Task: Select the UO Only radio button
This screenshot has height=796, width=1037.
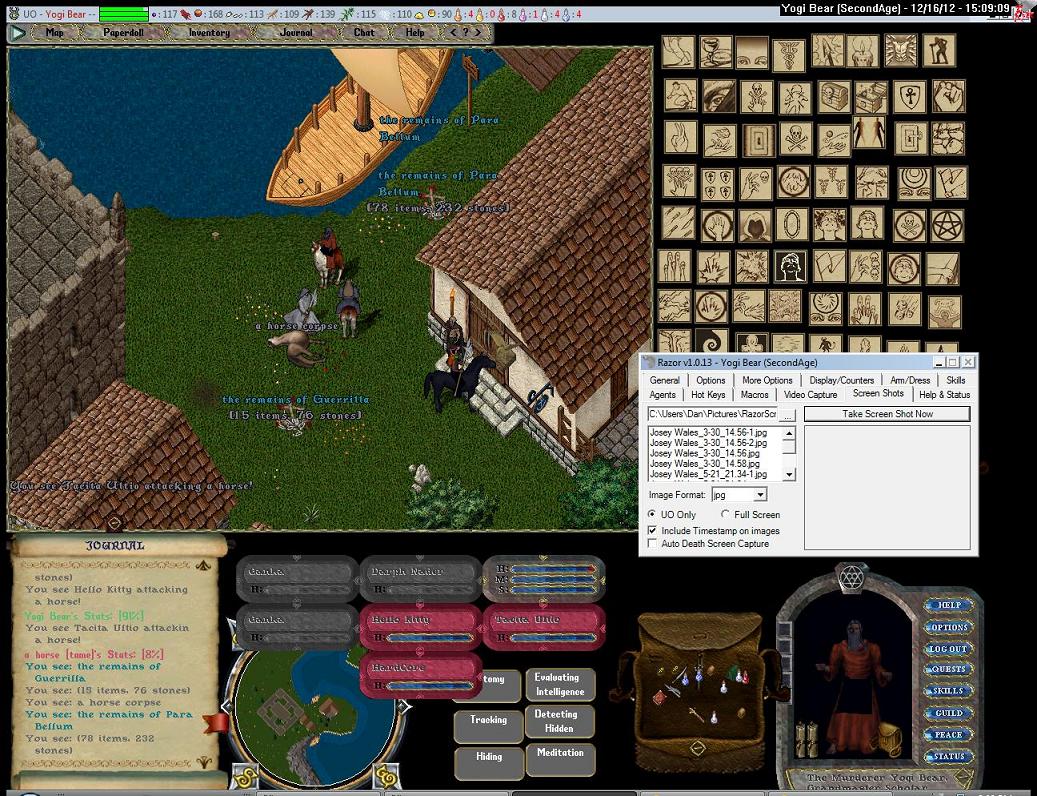Action: coord(653,514)
